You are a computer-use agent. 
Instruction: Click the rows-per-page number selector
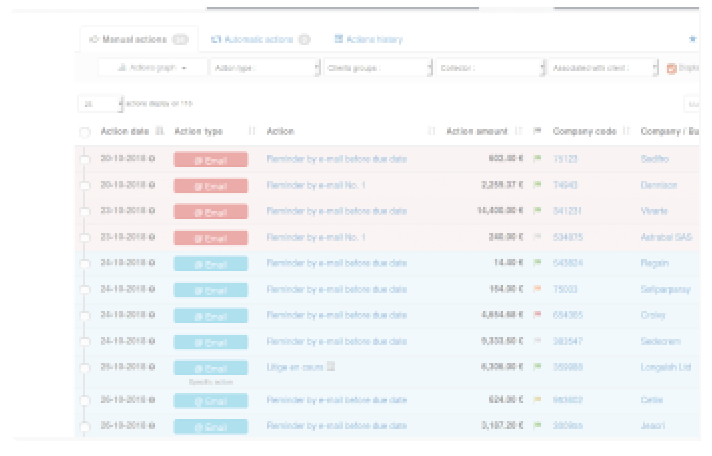(x=100, y=103)
